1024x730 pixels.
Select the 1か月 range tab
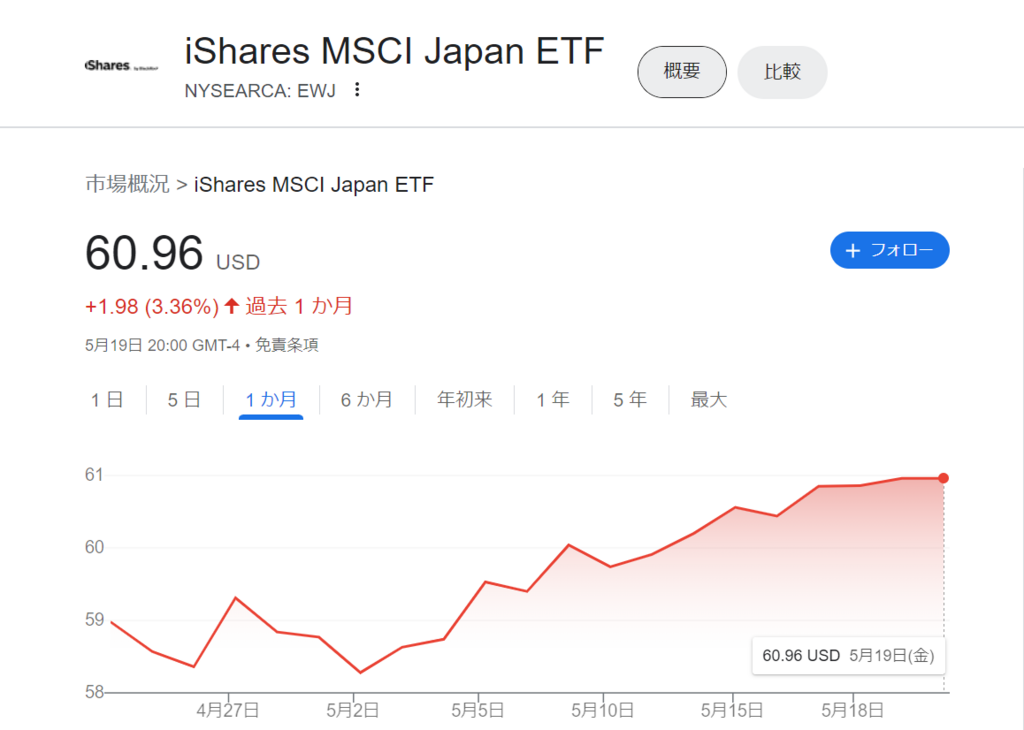271,400
